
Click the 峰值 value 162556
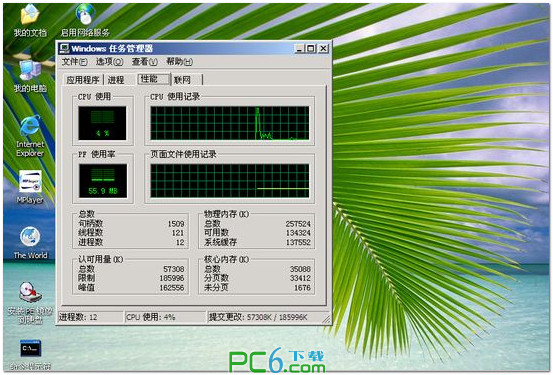pyautogui.click(x=172, y=288)
